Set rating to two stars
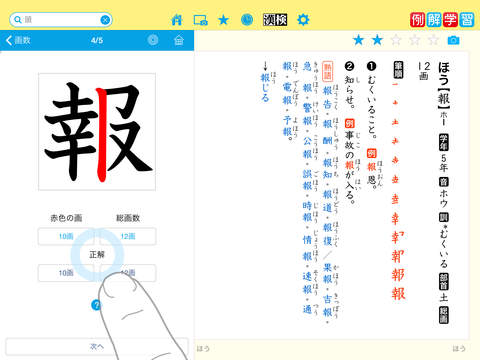Viewport: 480px width, 360px height. click(377, 40)
